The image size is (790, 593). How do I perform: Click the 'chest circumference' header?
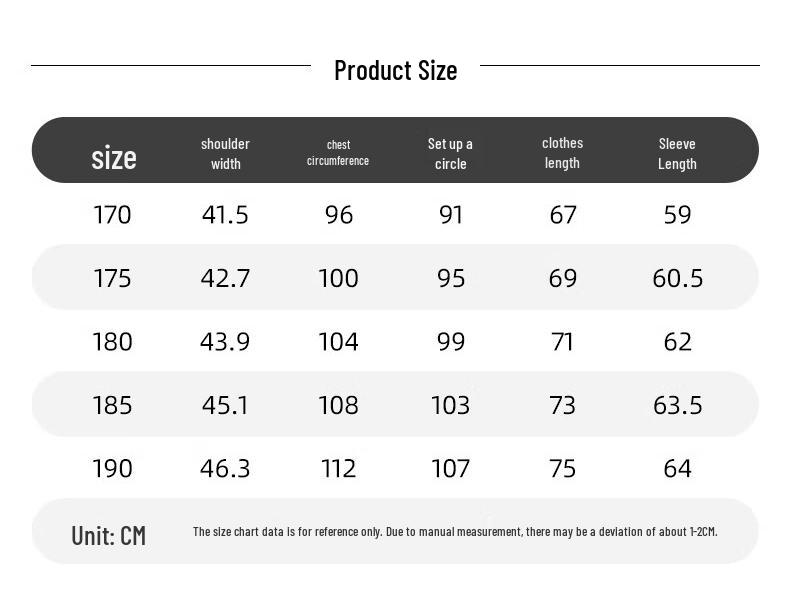338,153
